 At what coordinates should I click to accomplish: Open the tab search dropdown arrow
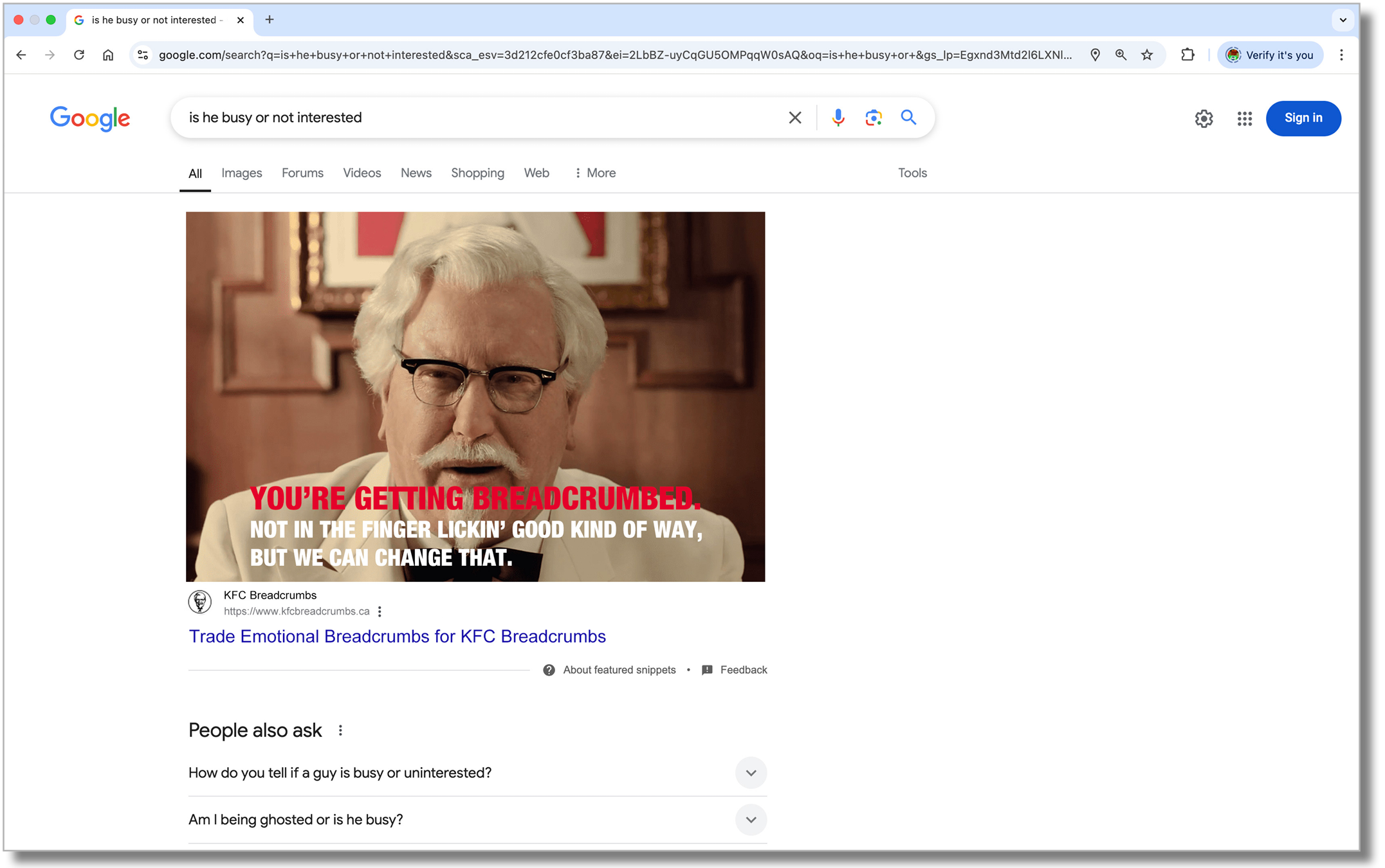point(1343,20)
